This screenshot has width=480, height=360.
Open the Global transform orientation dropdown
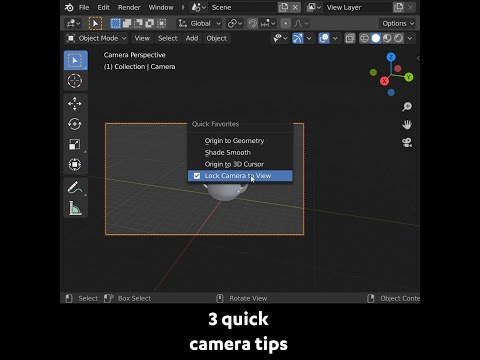pos(199,23)
